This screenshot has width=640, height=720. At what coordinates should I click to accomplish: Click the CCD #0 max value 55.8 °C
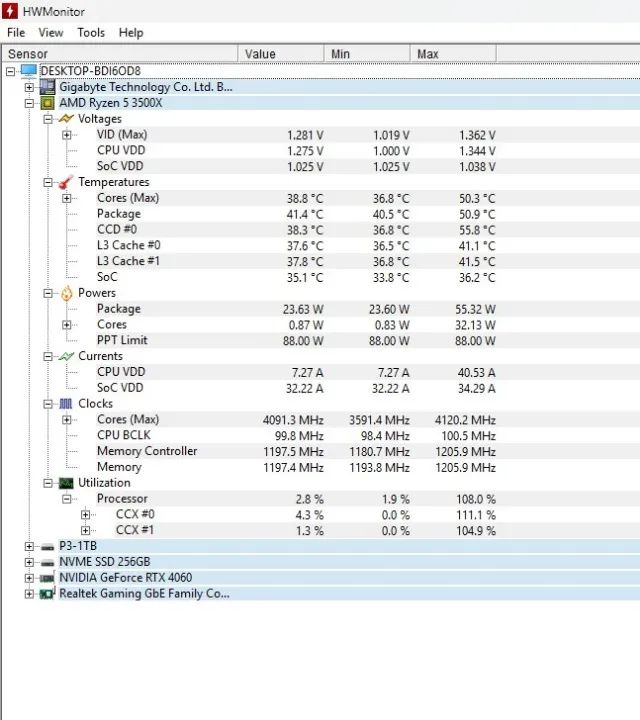point(477,230)
